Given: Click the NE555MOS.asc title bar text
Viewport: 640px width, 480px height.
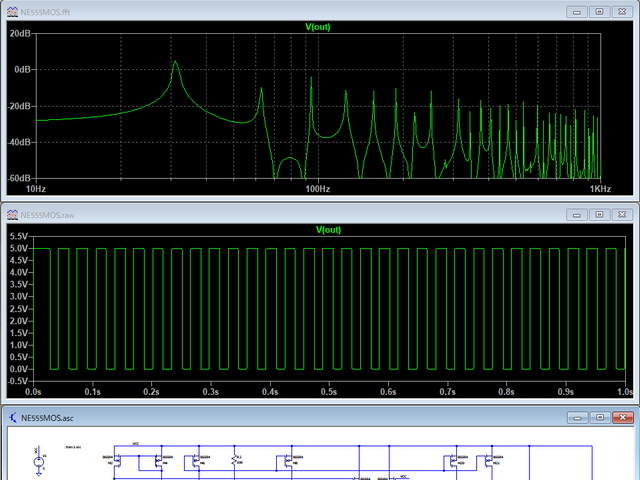Looking at the screenshot, I should click(47, 418).
